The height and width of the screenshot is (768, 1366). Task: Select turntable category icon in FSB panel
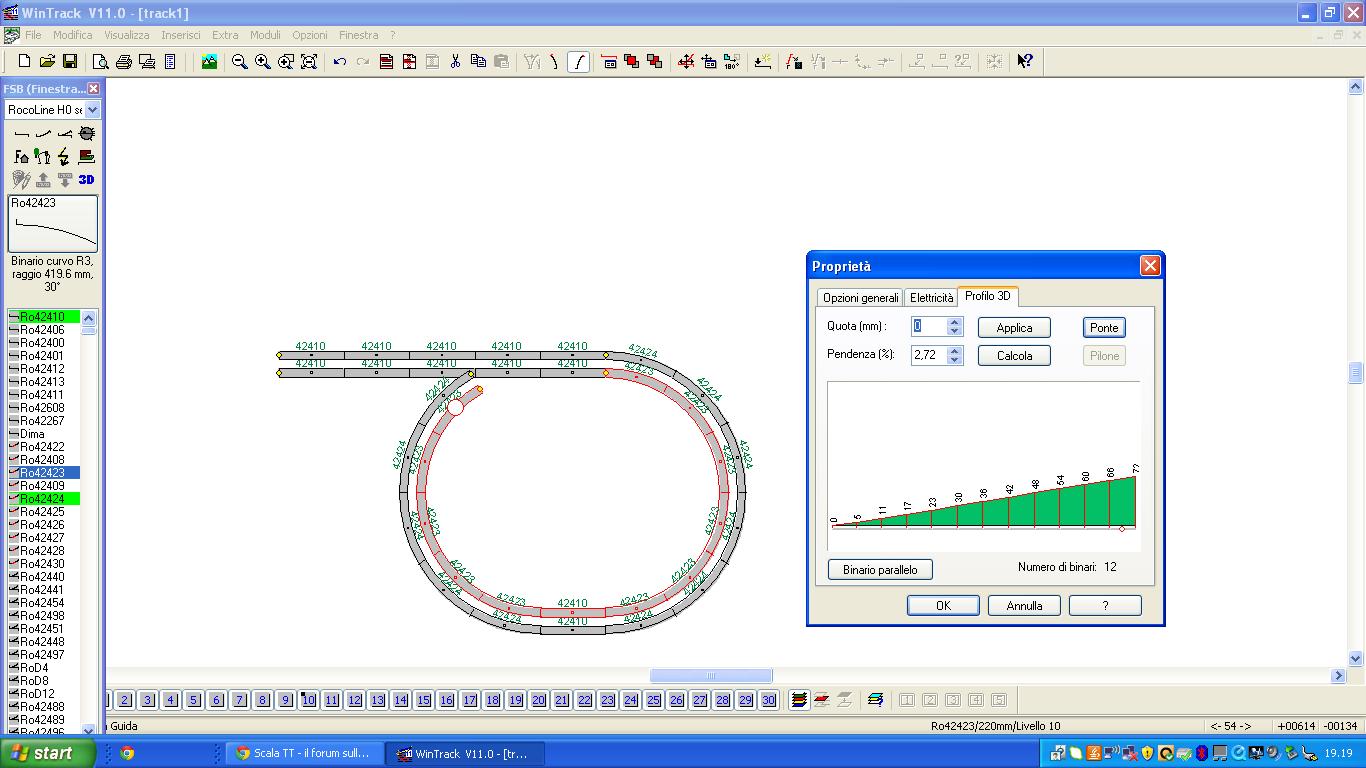[87, 133]
